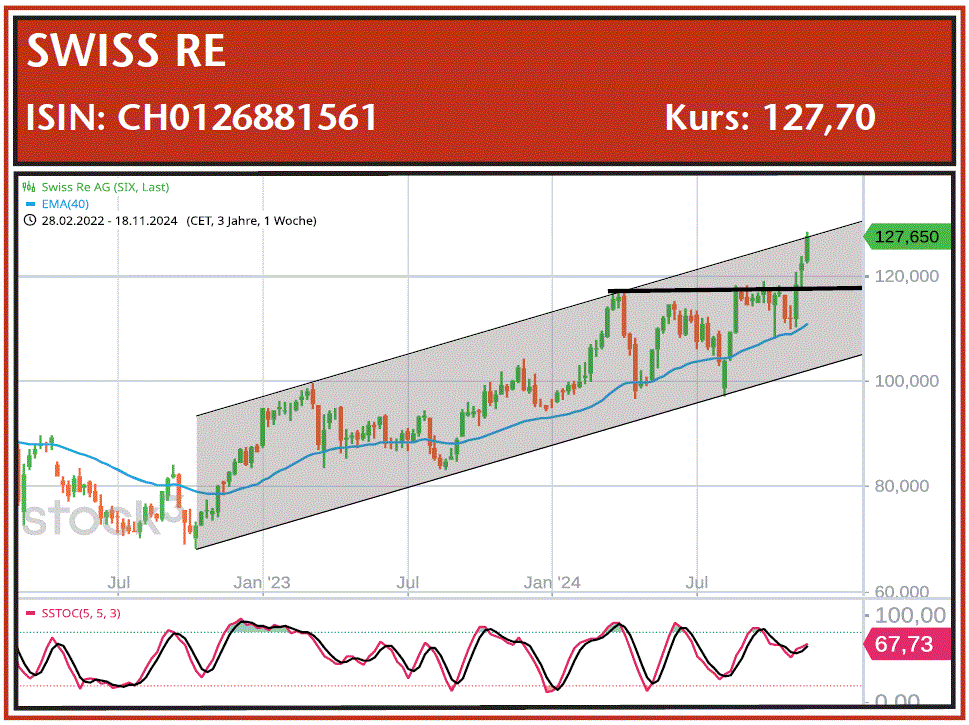Click the Jan '23 time axis label

click(261, 582)
